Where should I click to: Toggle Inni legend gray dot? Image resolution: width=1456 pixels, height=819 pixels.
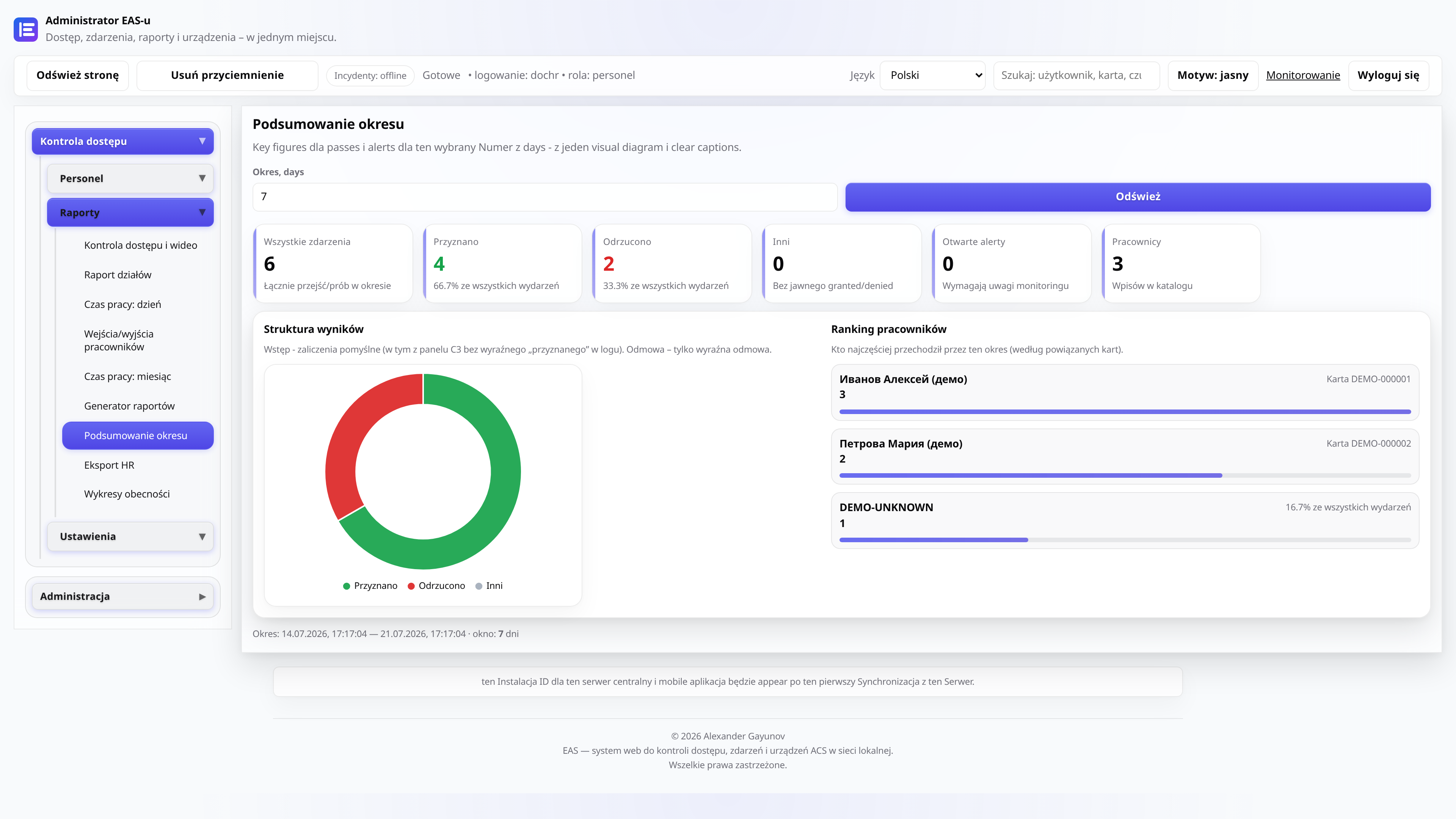pos(479,586)
